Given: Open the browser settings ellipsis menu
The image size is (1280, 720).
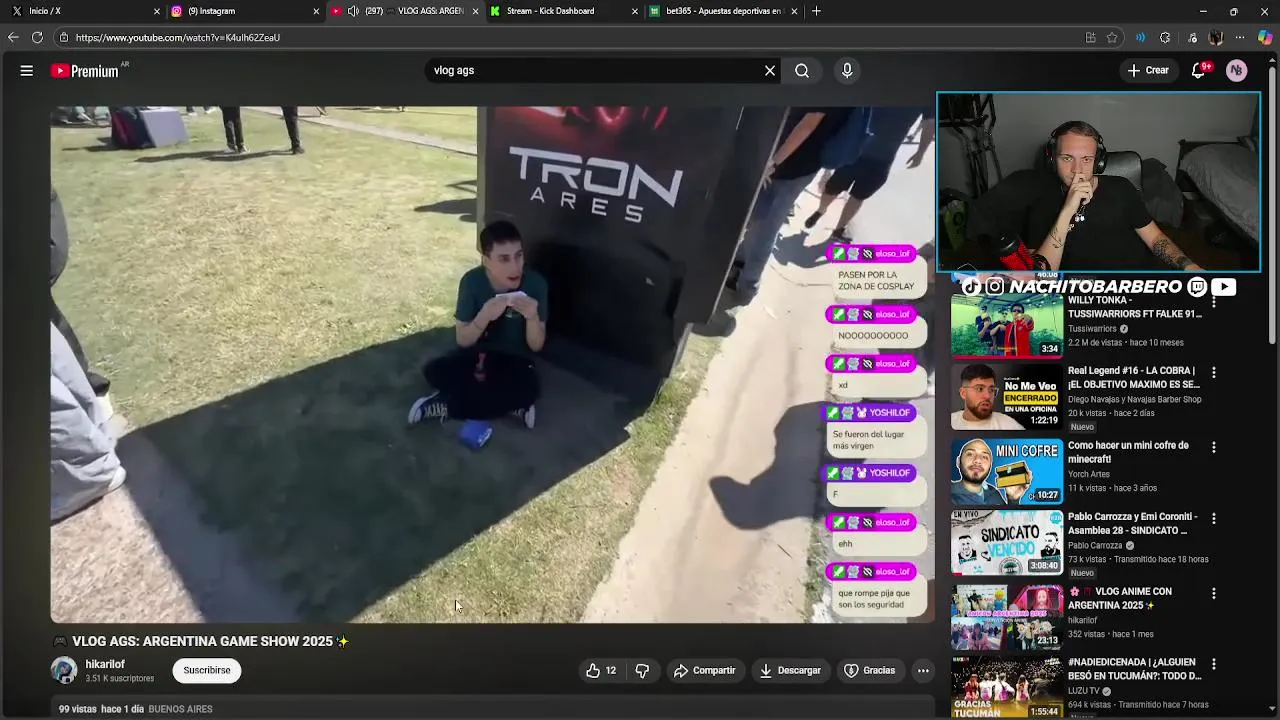Looking at the screenshot, I should (1241, 38).
